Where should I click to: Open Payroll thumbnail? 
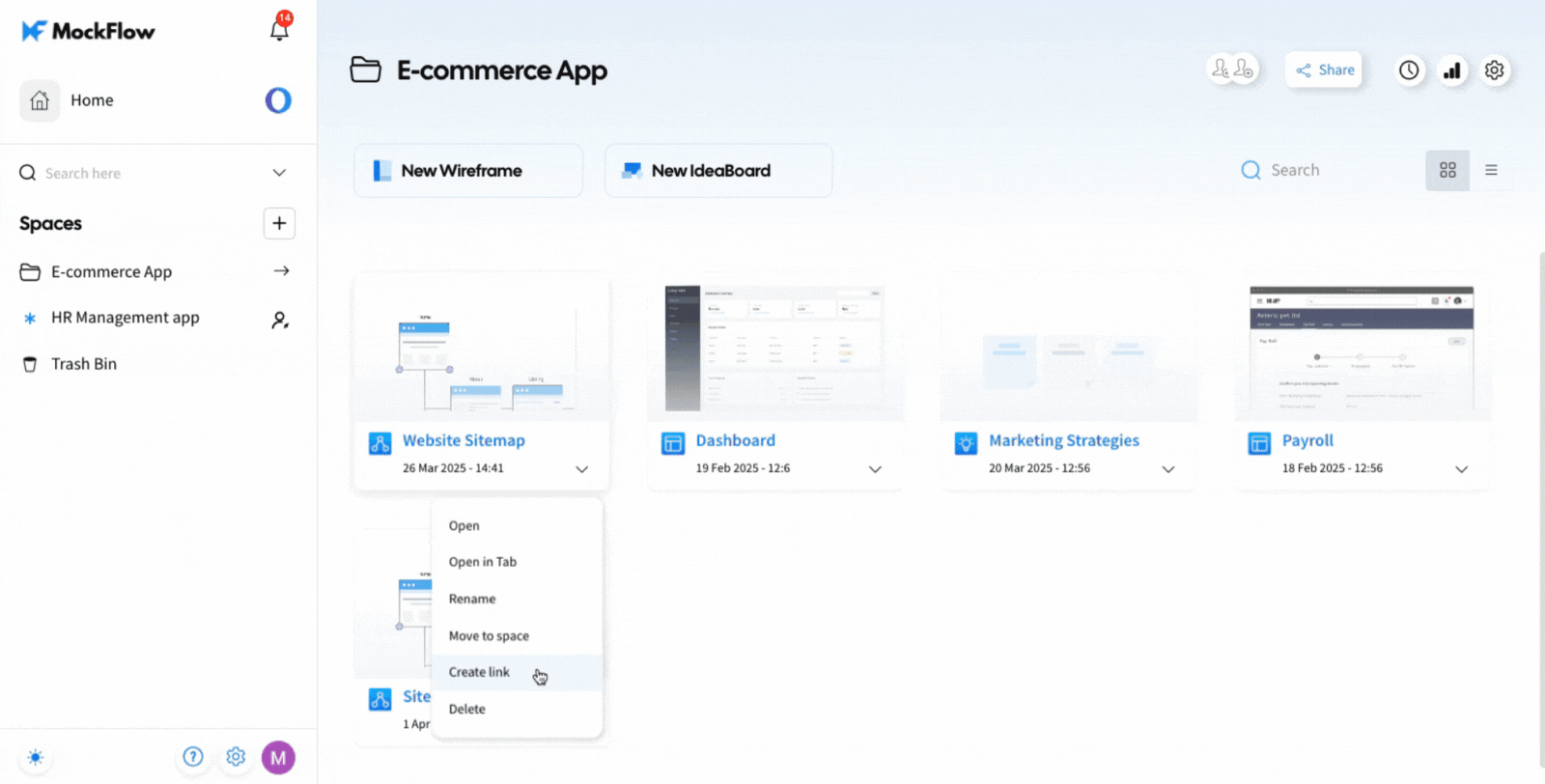(1362, 348)
